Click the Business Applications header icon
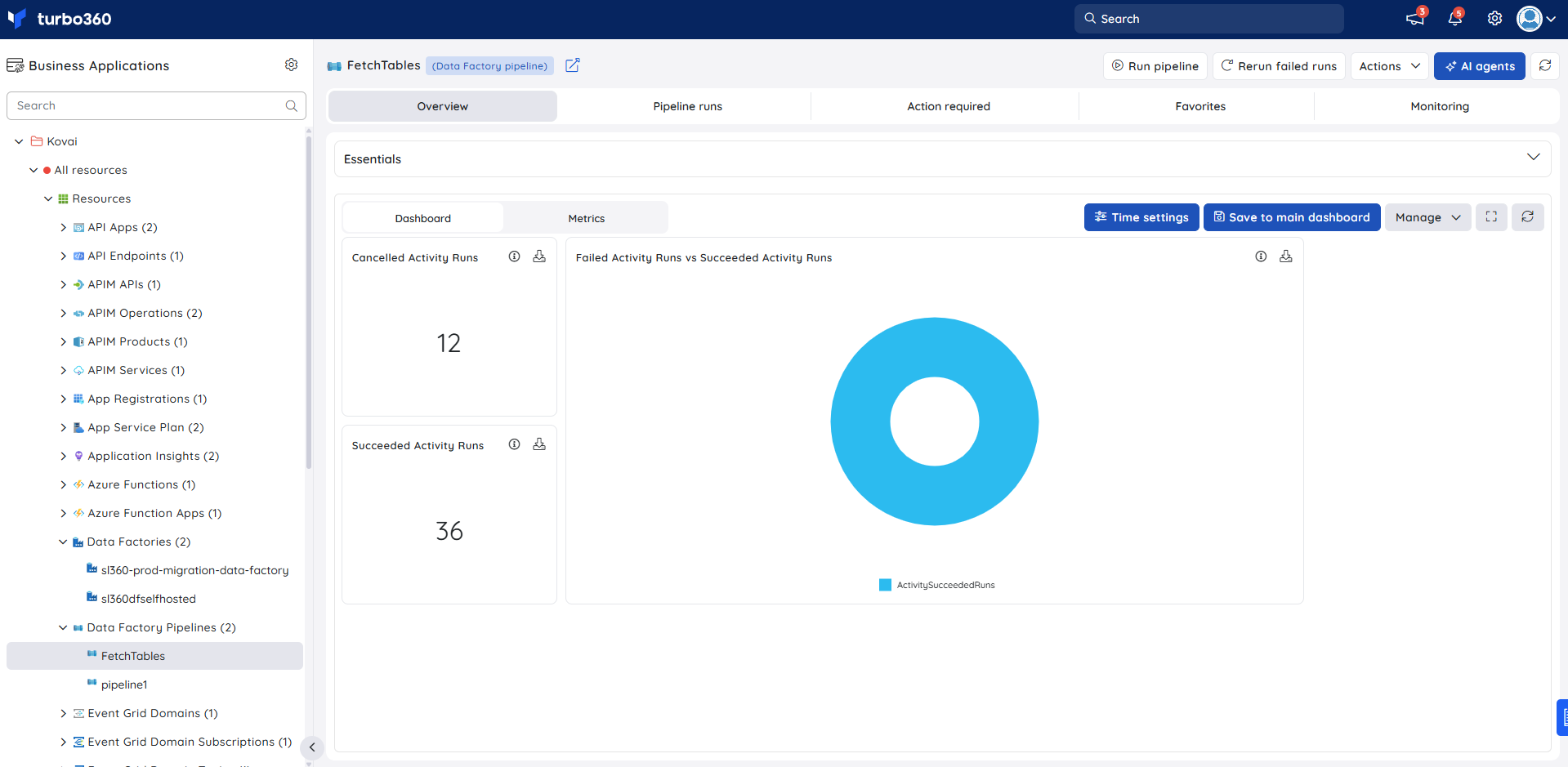Screen dimensions: 1568x767 pyautogui.click(x=15, y=65)
